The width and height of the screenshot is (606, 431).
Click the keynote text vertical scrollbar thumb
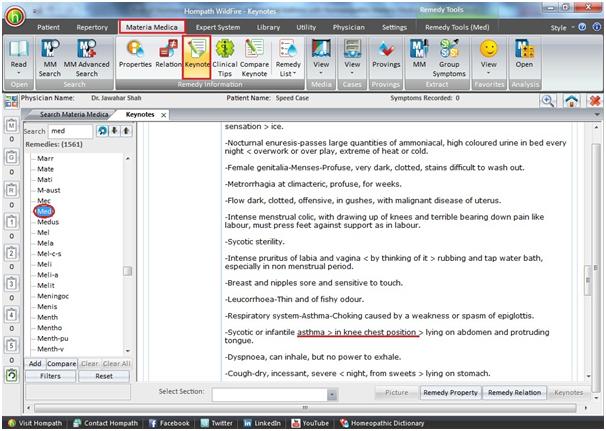click(589, 280)
